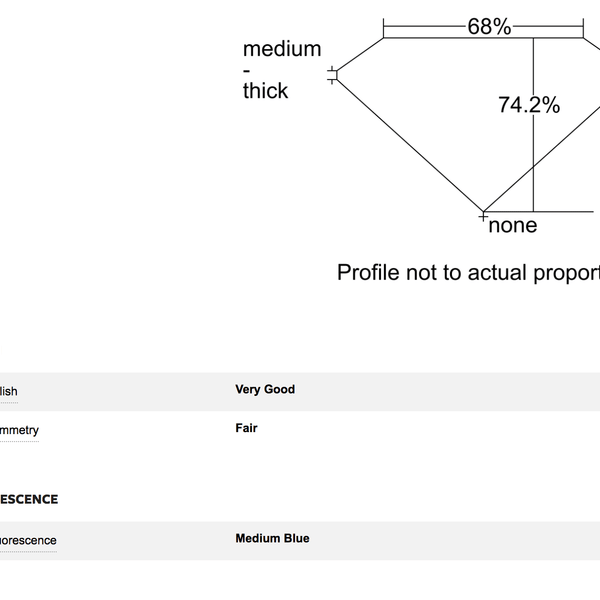Select the word medium in girdle label

click(x=282, y=49)
